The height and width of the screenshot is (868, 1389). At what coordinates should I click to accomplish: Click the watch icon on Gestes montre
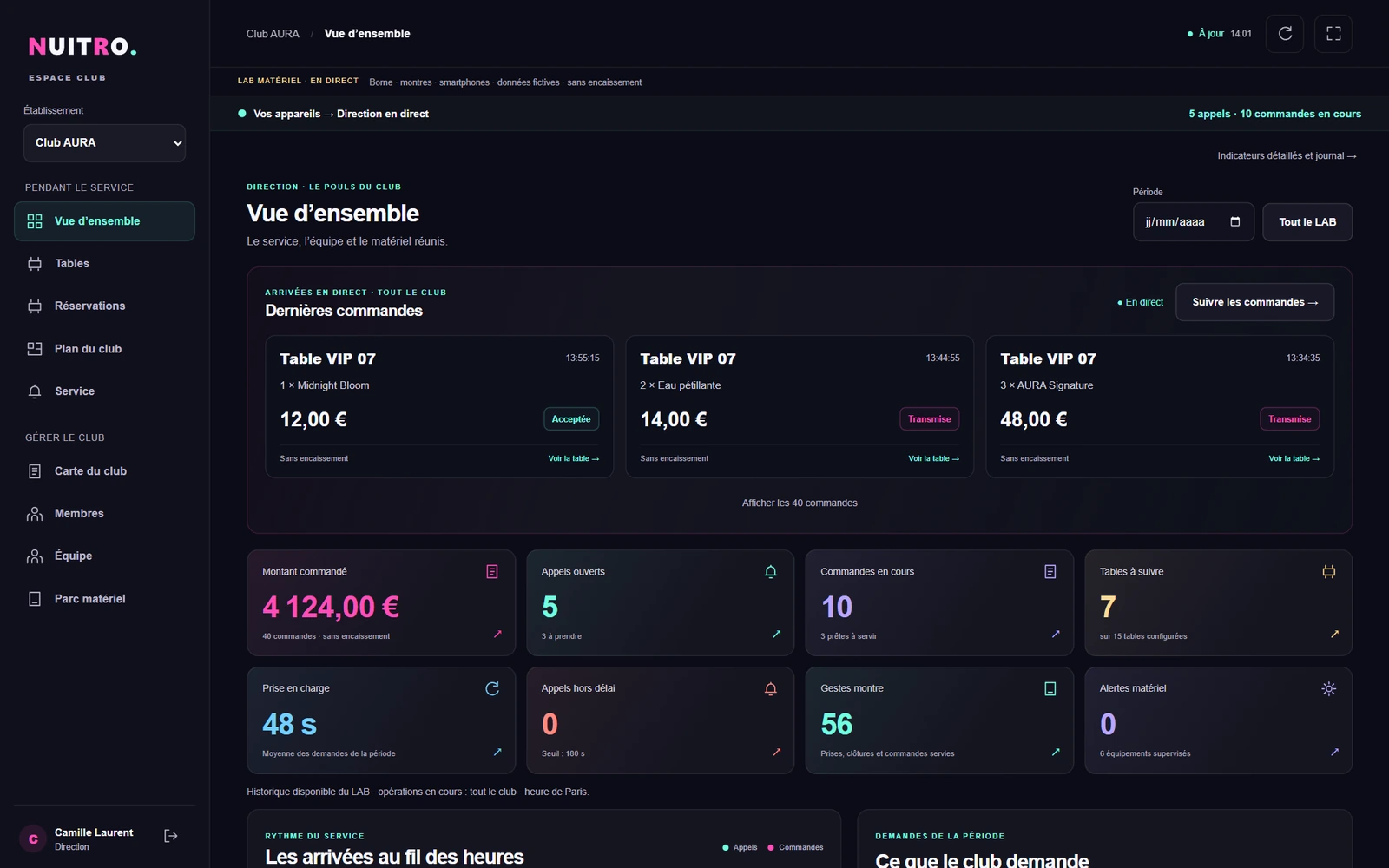1050,688
